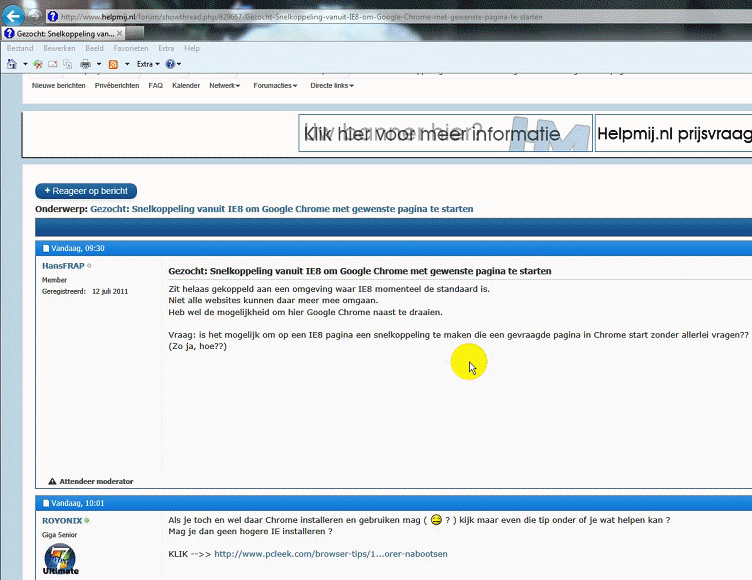Click the 'Klik hier voor meer informatie' banner
The width and height of the screenshot is (752, 580).
446,133
